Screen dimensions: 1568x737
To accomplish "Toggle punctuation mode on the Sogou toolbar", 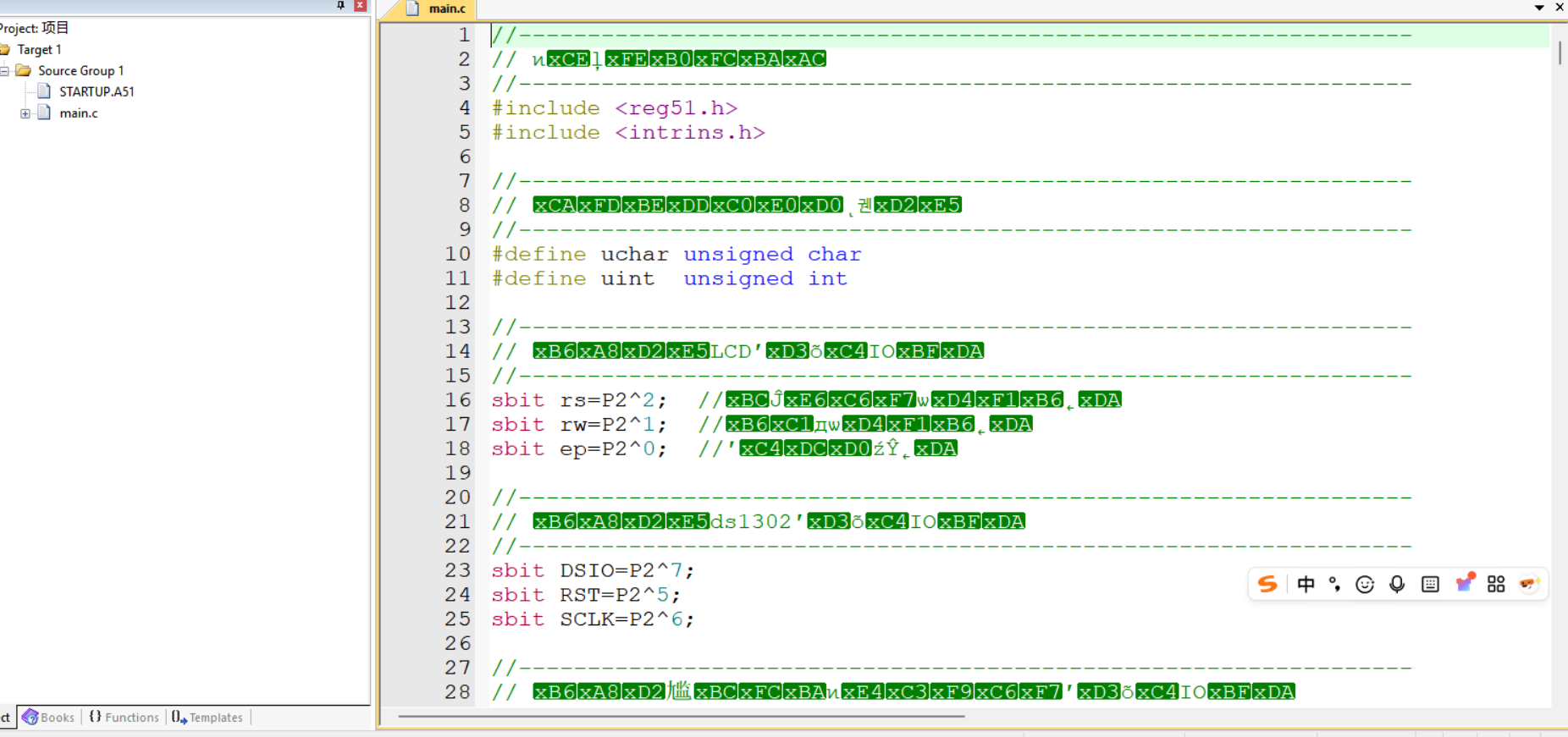I will point(1335,584).
